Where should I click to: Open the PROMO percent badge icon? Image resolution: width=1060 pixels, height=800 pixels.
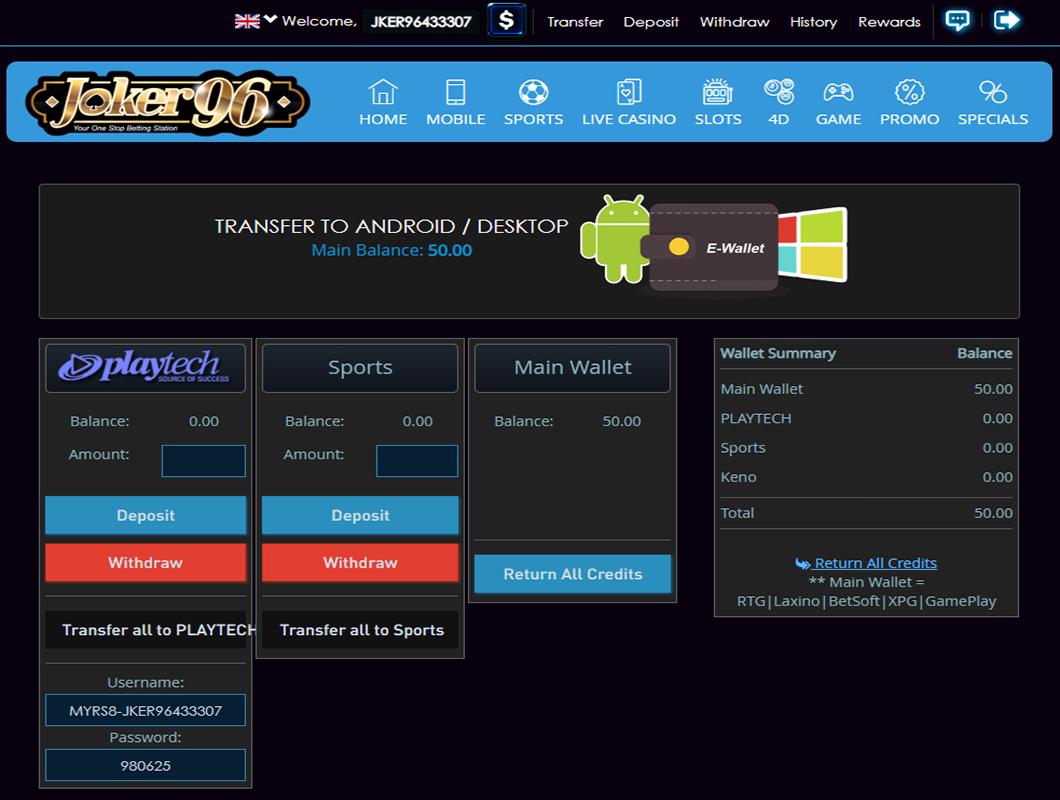pyautogui.click(x=909, y=93)
